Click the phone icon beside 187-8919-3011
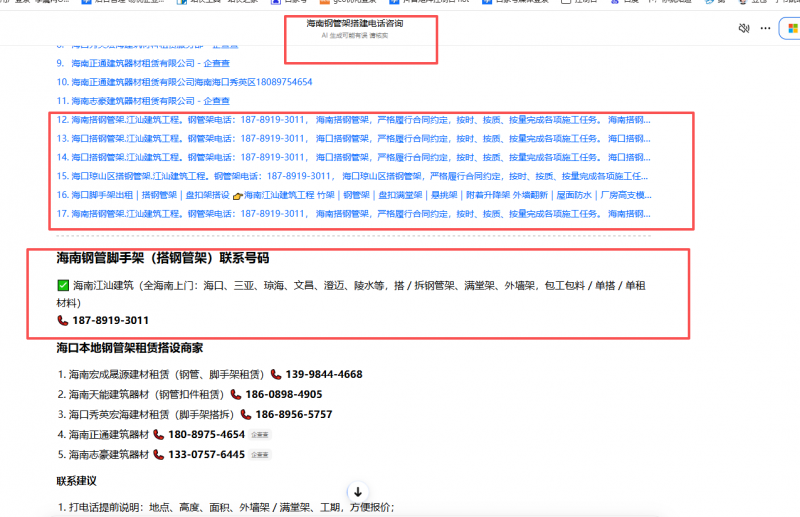Screen dimensions: 800x517 [62, 321]
